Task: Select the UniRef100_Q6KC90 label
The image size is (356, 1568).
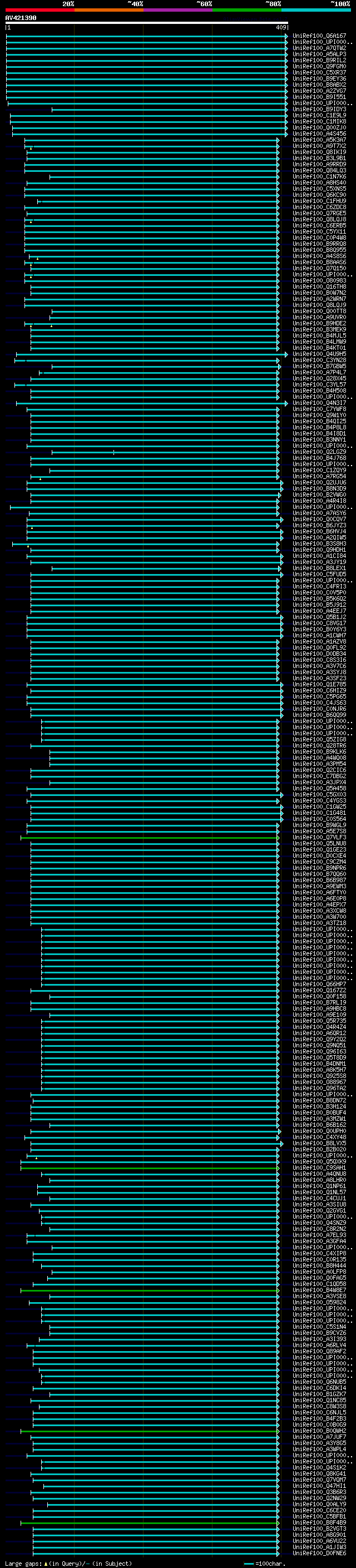Action: (319, 195)
